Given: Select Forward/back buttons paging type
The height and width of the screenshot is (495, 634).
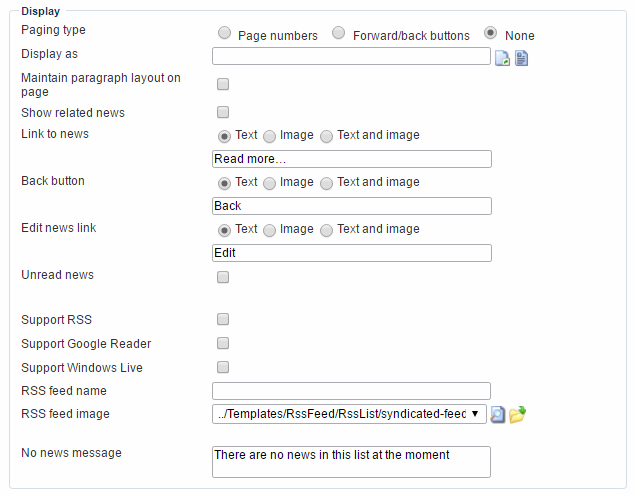Looking at the screenshot, I should point(339,33).
